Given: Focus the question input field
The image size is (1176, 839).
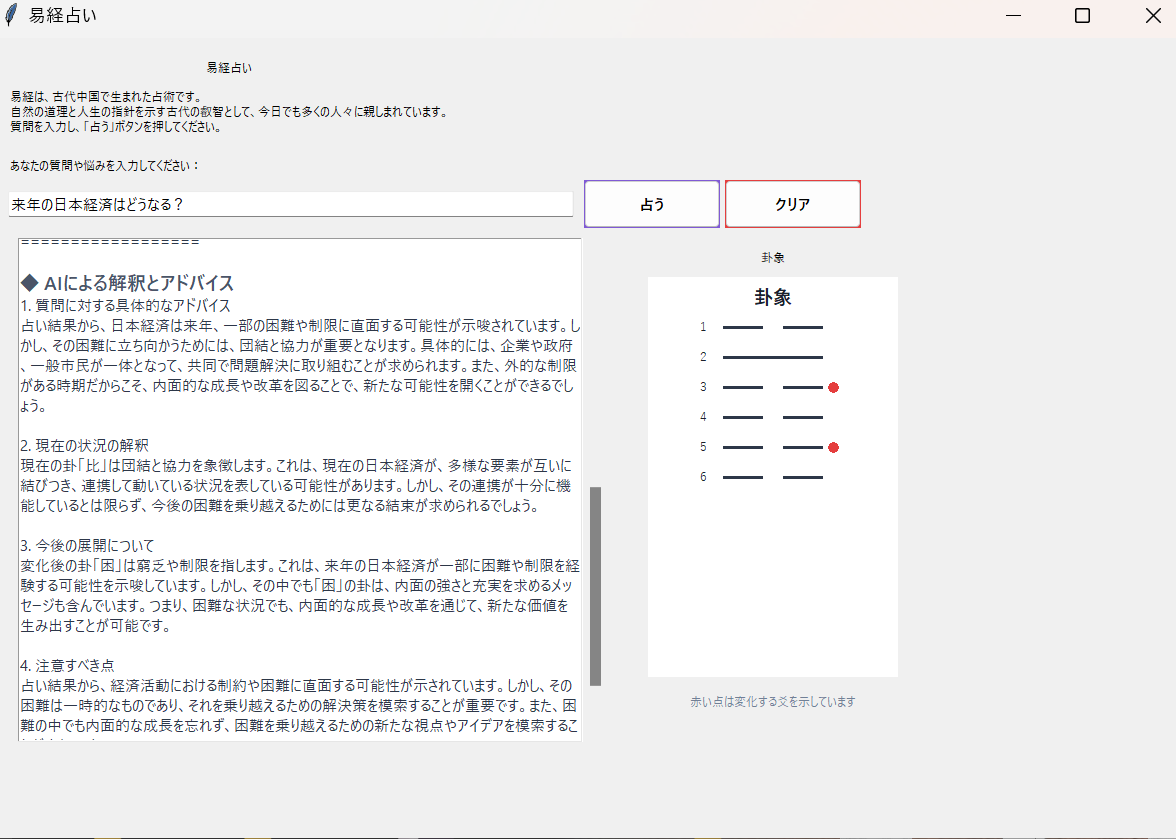Looking at the screenshot, I should (x=290, y=204).
